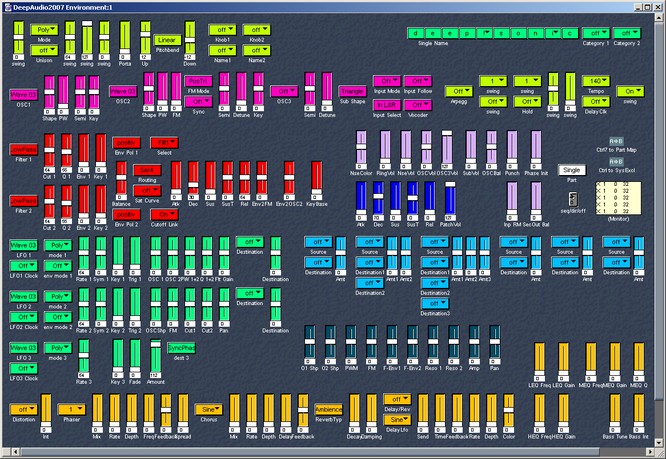This screenshot has width=666, height=459.
Task: Click the Cut 1 filter slider
Action: (x=49, y=151)
